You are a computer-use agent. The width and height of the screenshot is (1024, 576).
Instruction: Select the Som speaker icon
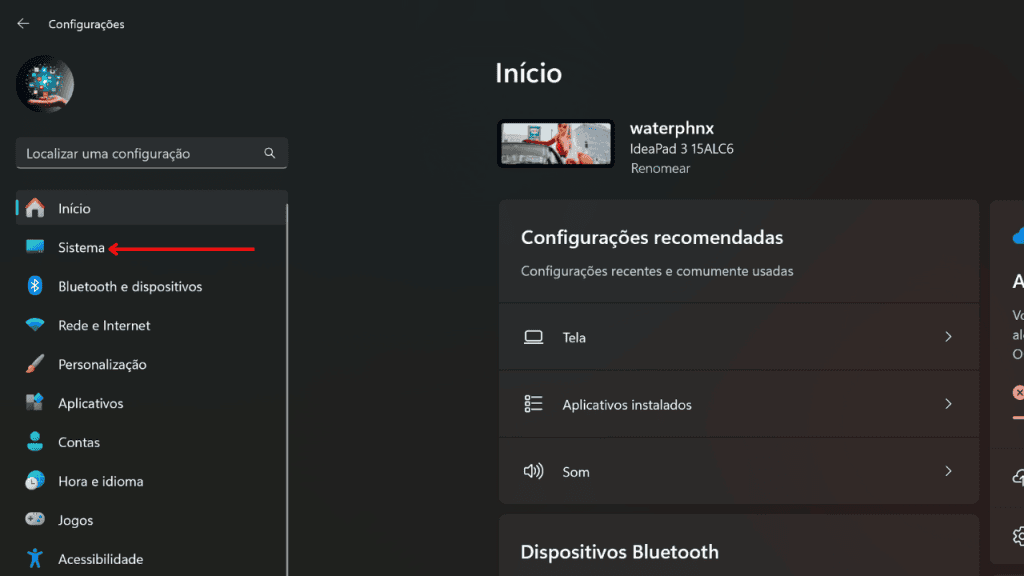[533, 471]
